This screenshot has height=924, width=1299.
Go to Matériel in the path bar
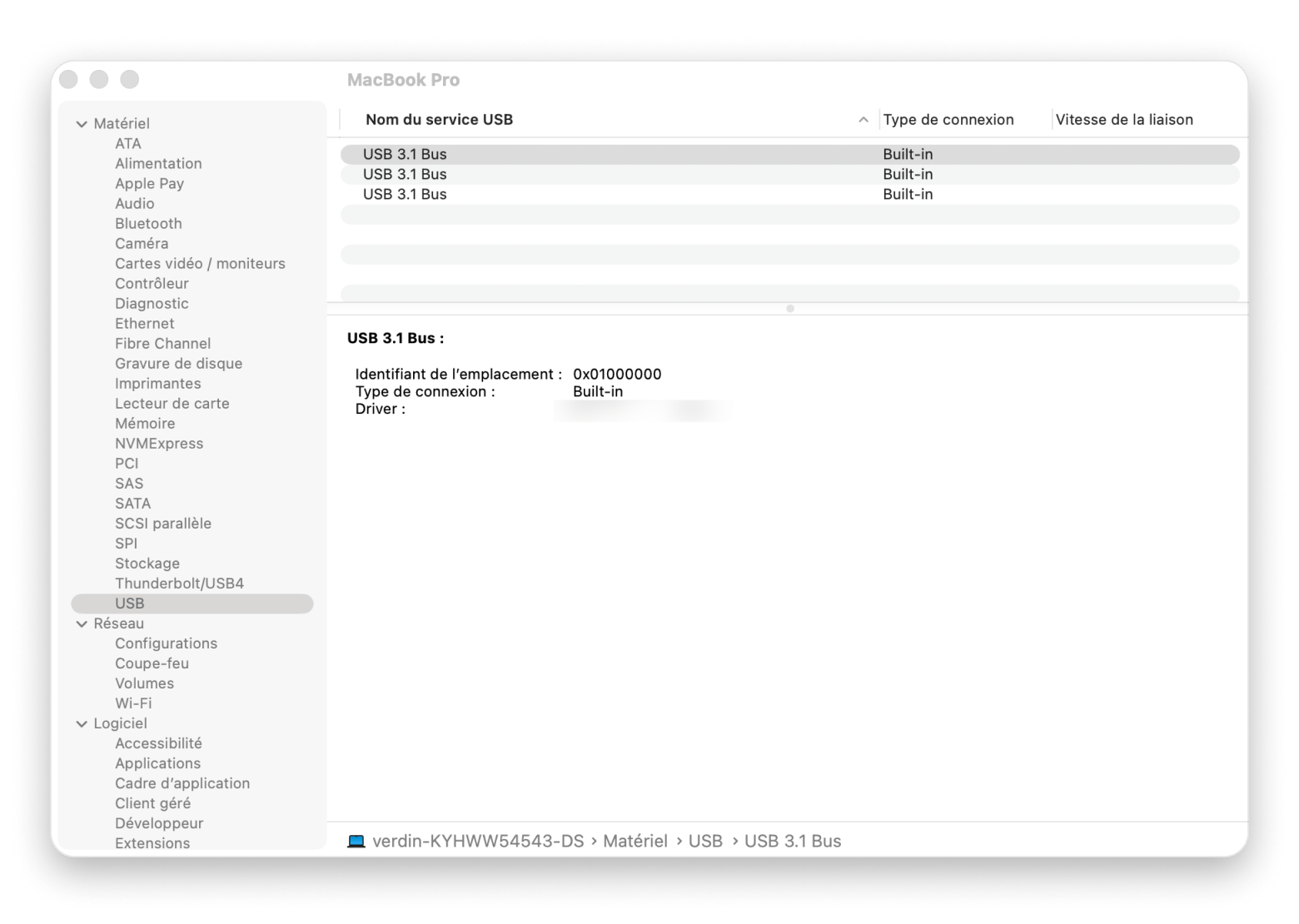click(x=635, y=842)
